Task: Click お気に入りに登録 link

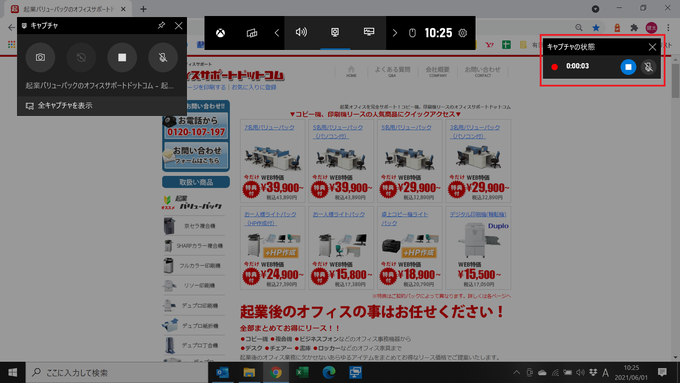Action: coord(254,87)
